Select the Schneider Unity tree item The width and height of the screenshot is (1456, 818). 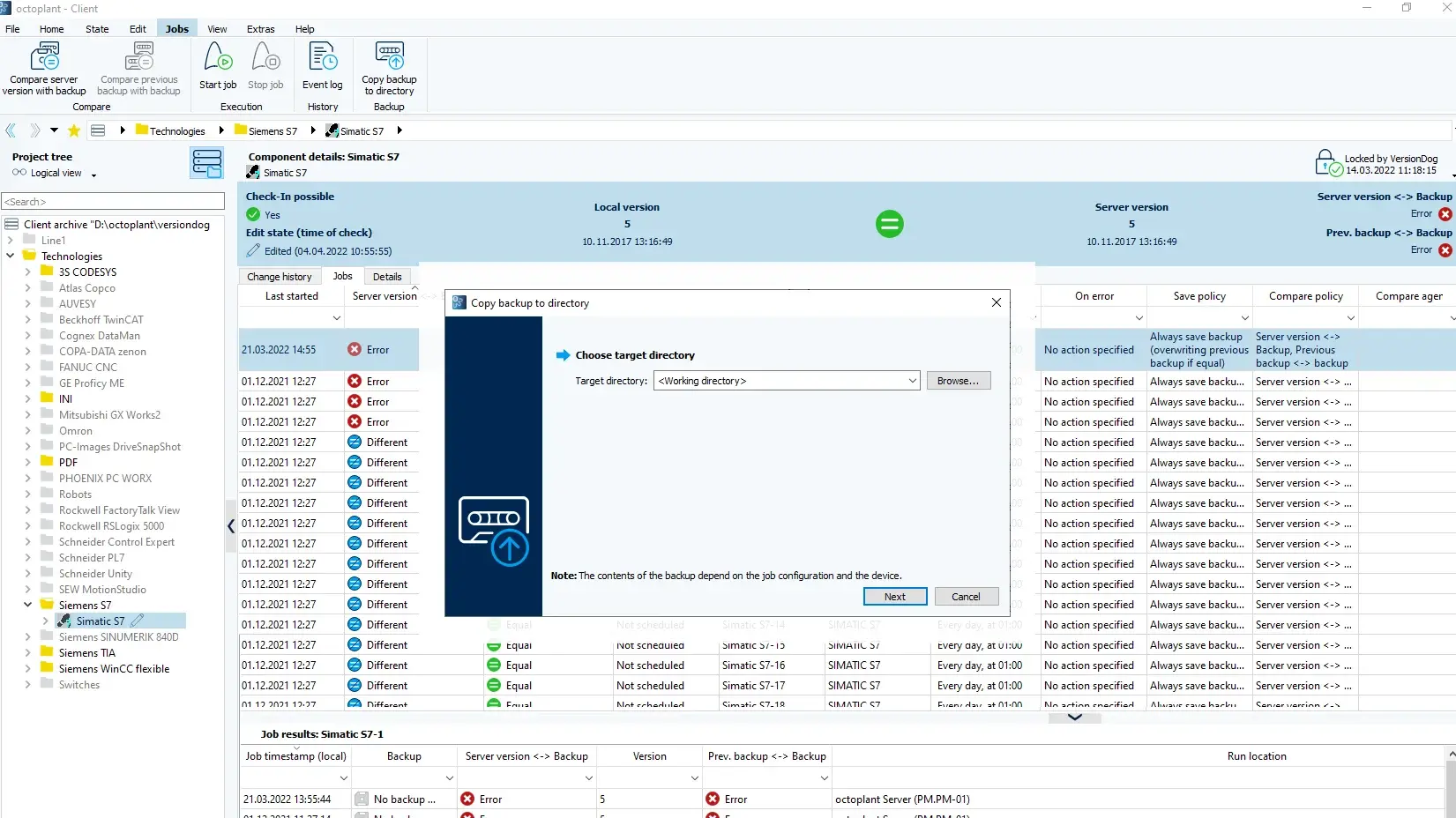95,574
